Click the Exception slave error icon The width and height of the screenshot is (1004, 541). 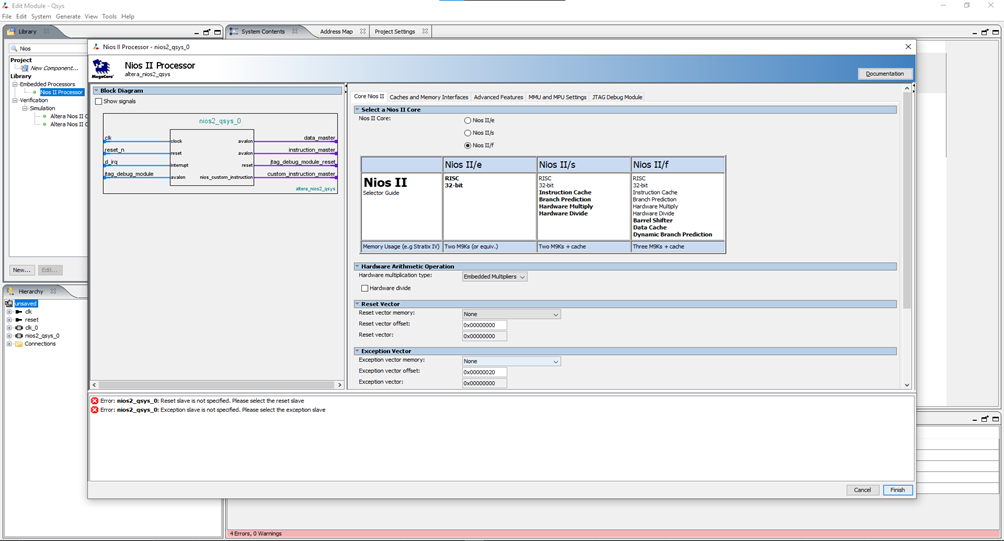[95, 410]
